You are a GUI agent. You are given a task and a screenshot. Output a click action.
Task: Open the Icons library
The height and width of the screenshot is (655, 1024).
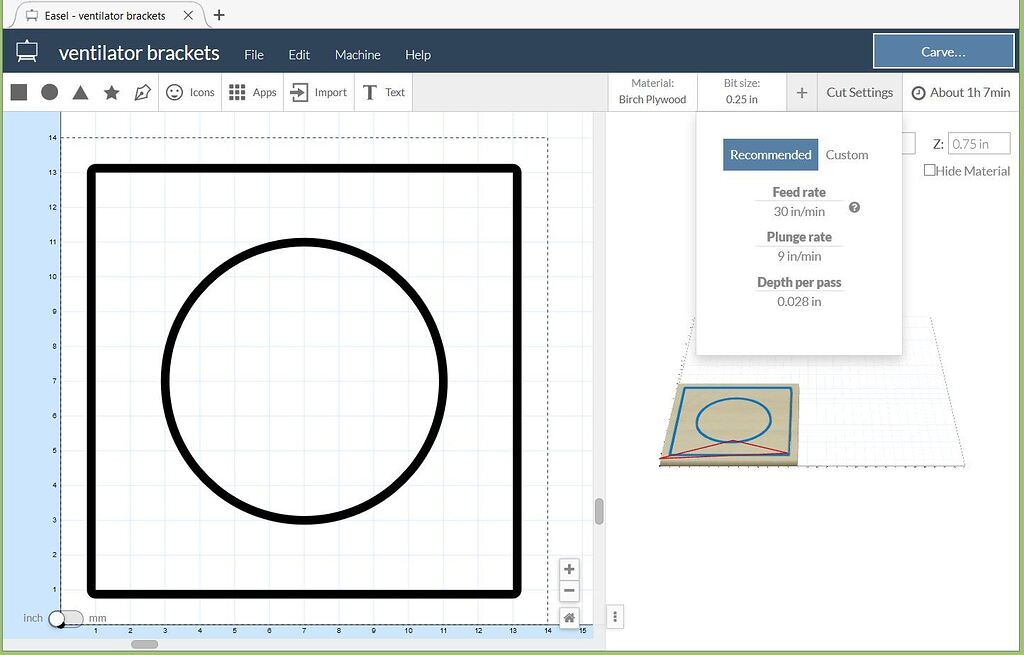click(x=189, y=92)
